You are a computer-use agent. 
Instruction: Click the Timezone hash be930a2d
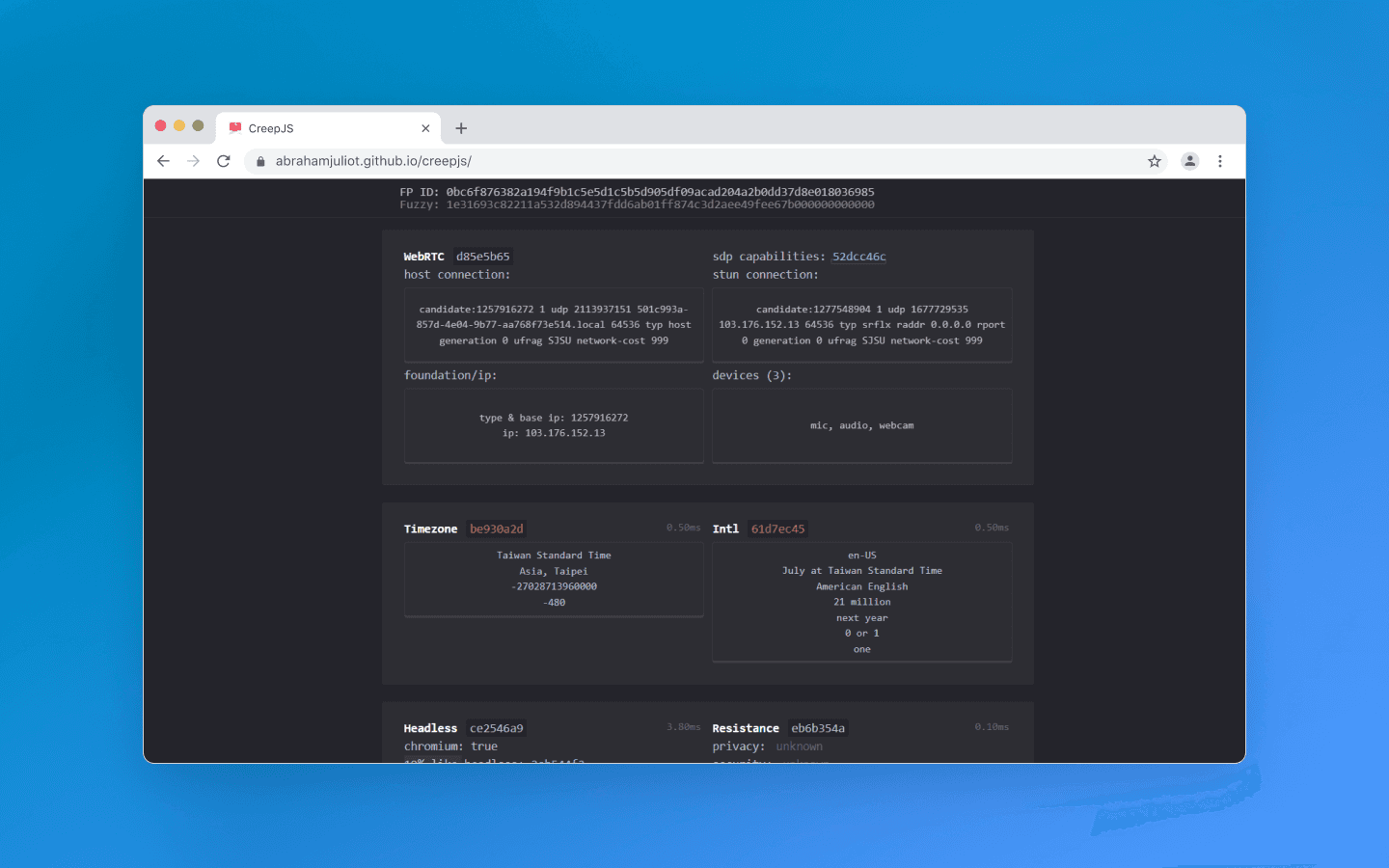click(x=496, y=529)
